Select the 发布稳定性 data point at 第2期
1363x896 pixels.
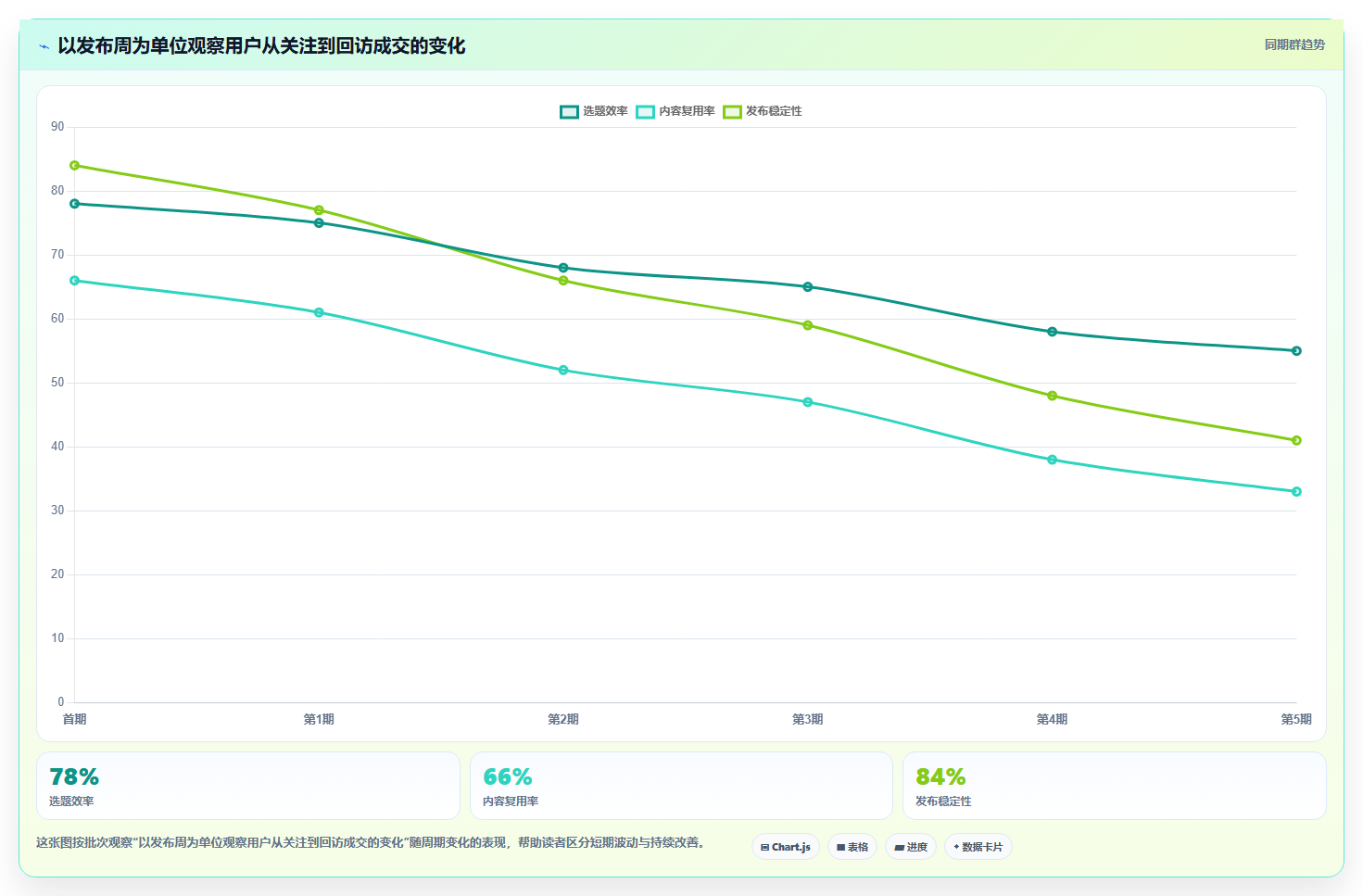tap(563, 281)
